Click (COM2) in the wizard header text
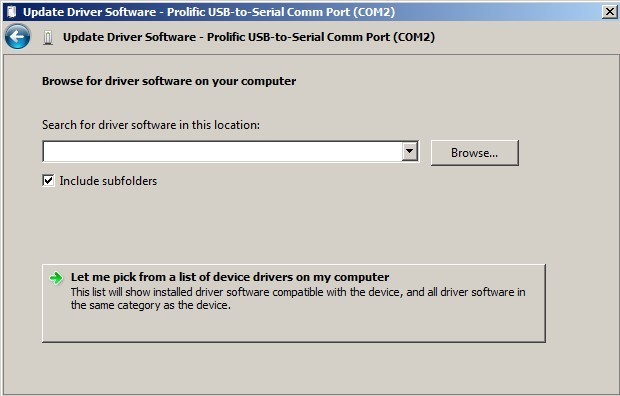 [x=414, y=37]
